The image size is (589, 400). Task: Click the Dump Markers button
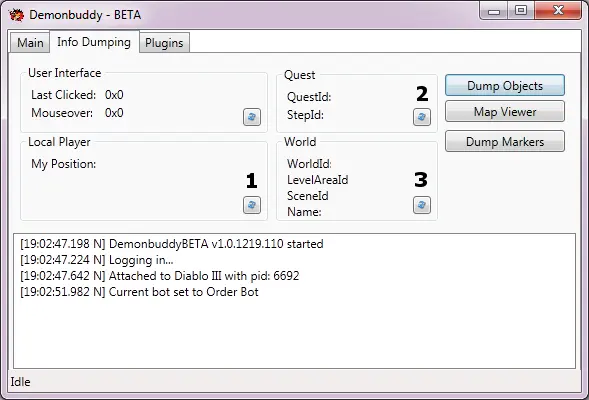[x=505, y=142]
